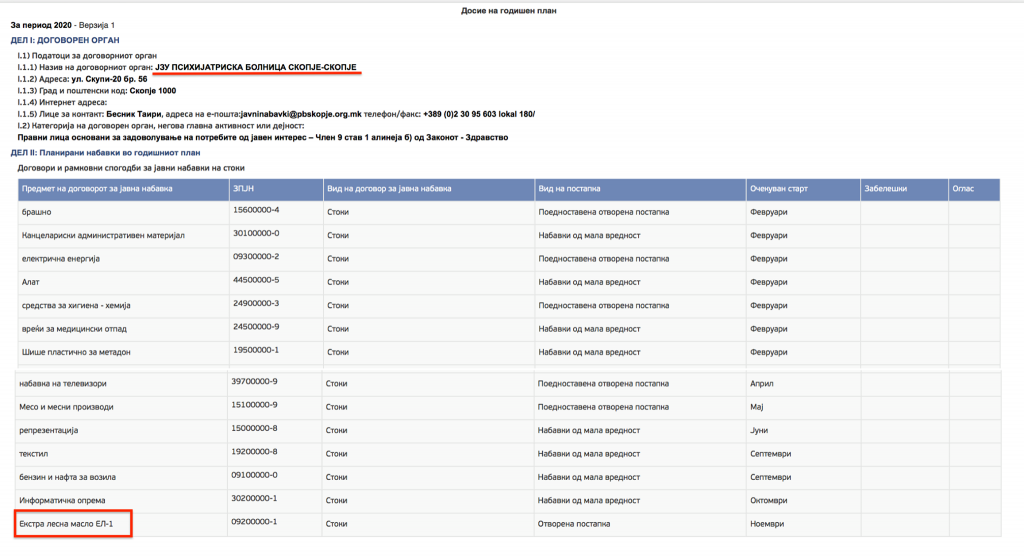Click phone number '+389 (0)2 30 95 603 lokal 180/'

tap(479, 114)
